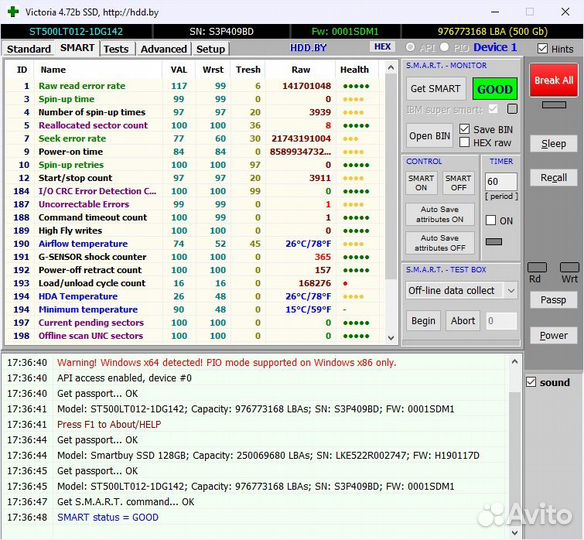Uncheck the Hints checkbox
Screen dimensions: 584x540
click(543, 48)
